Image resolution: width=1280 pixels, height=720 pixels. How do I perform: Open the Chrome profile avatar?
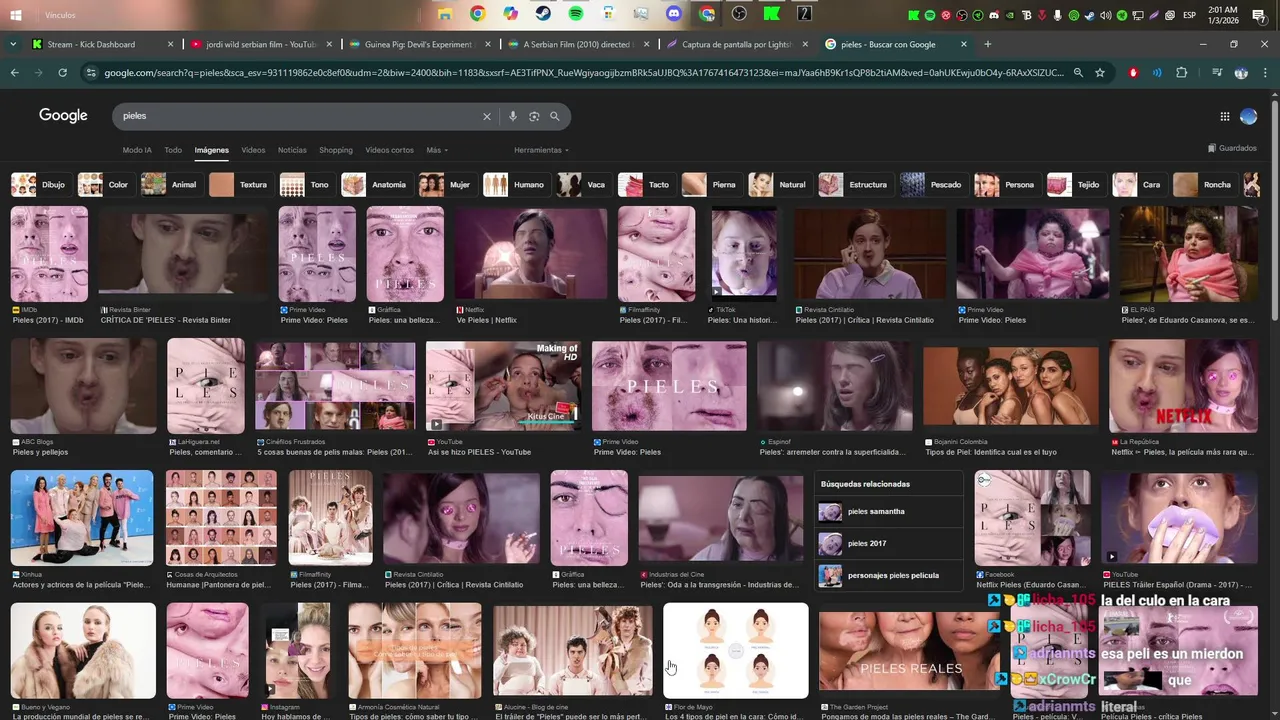coord(1241,73)
